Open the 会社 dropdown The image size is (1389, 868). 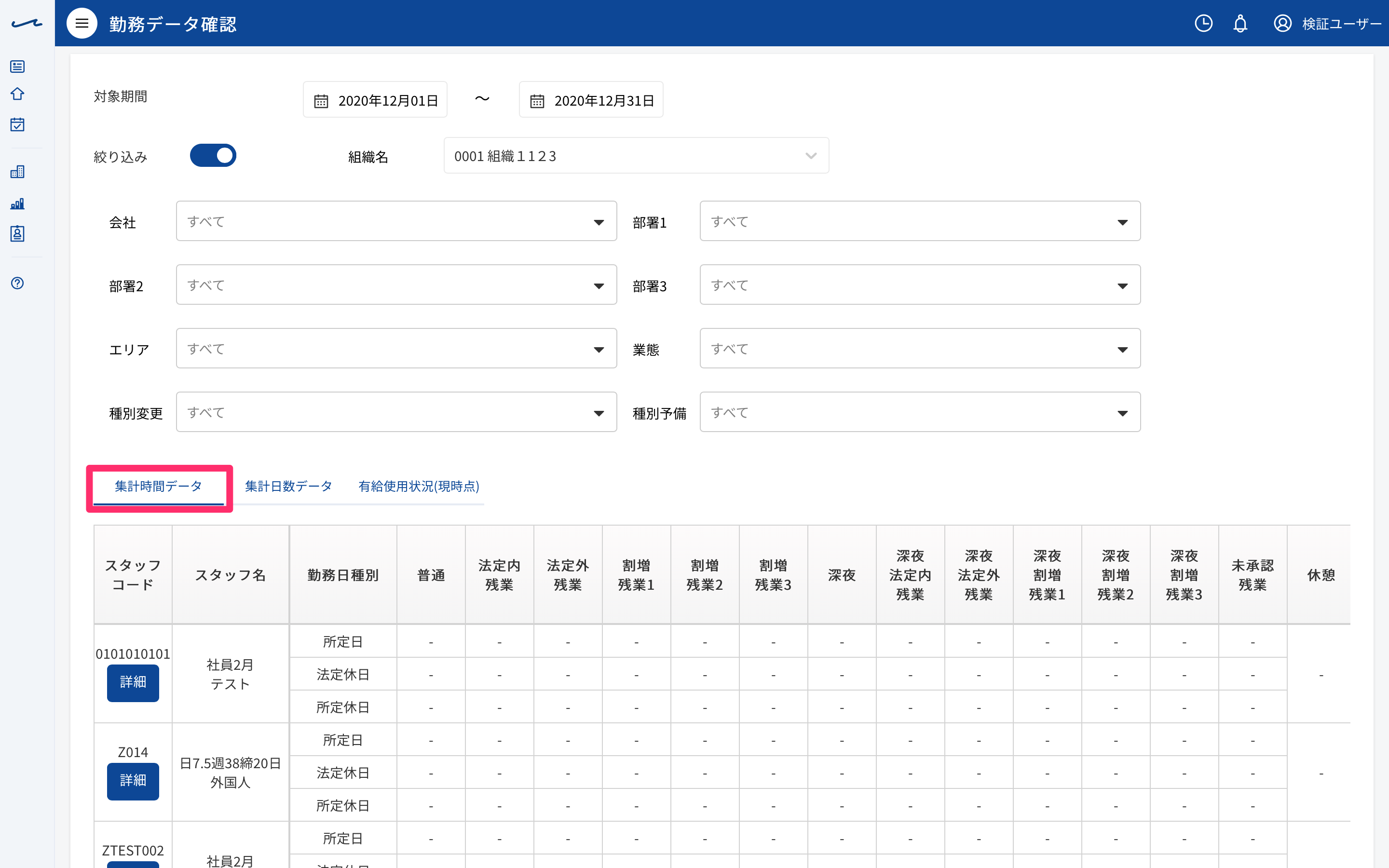click(x=396, y=221)
